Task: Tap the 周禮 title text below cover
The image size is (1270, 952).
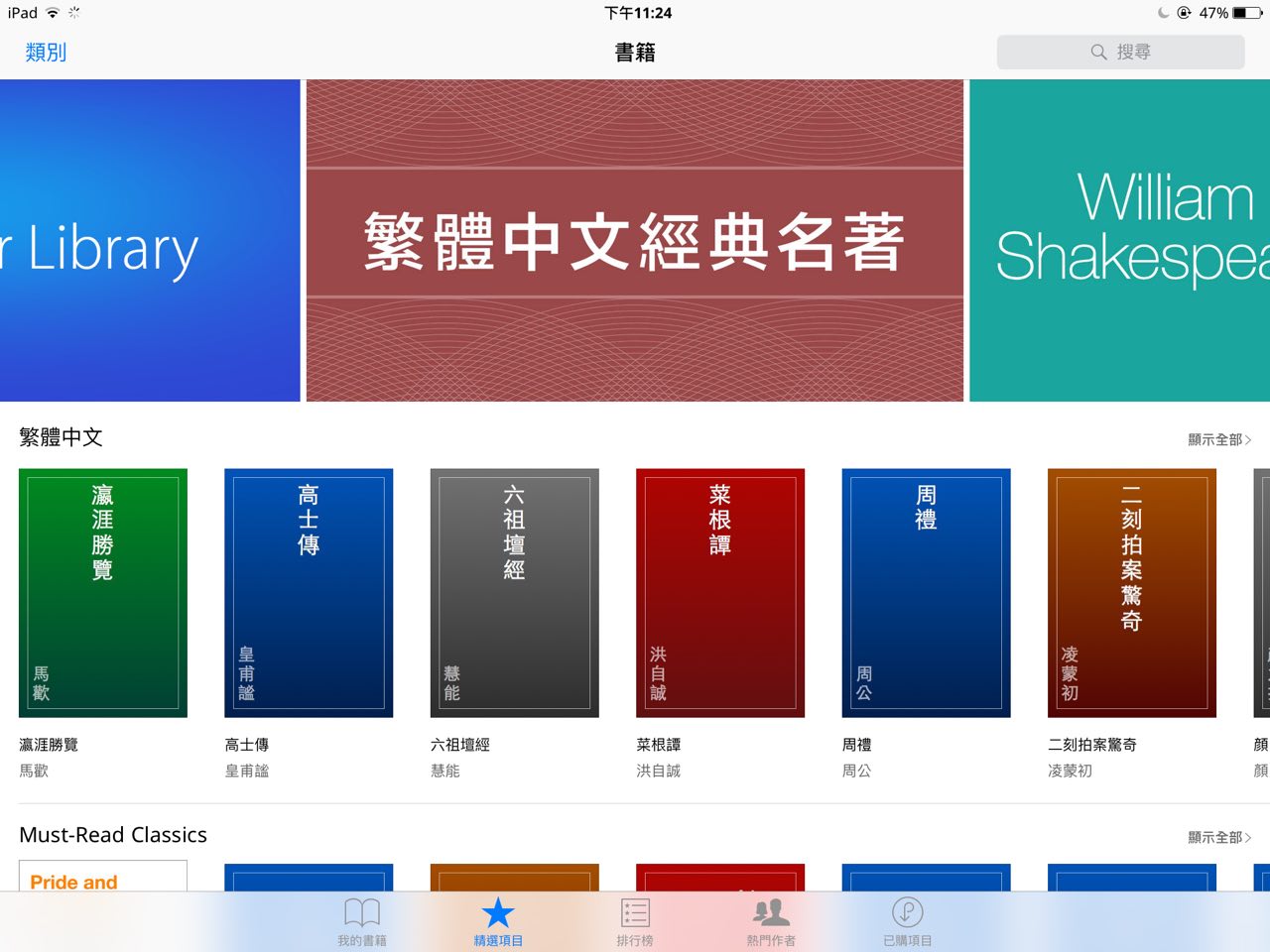Action: click(857, 745)
